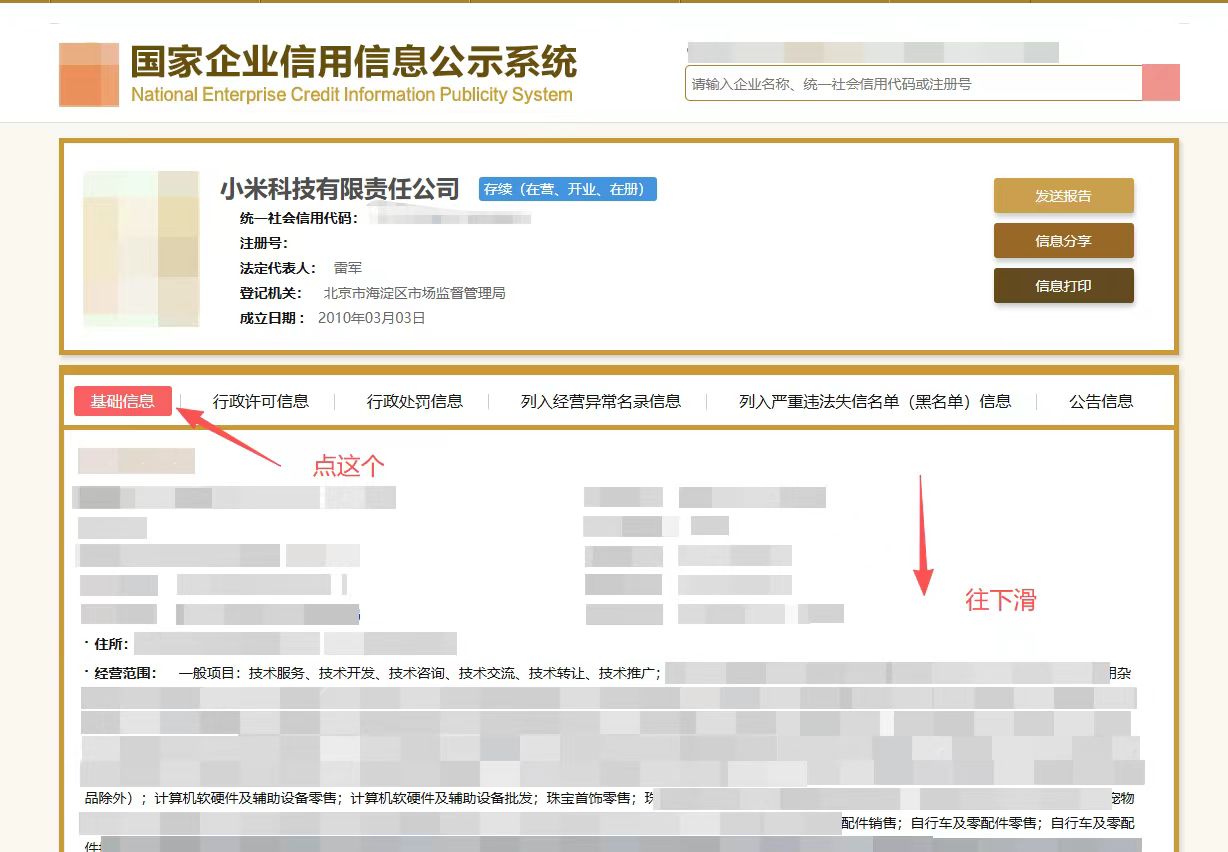Click the 发送报告 (Send Report) button
Image resolution: width=1228 pixels, height=852 pixels.
1063,195
